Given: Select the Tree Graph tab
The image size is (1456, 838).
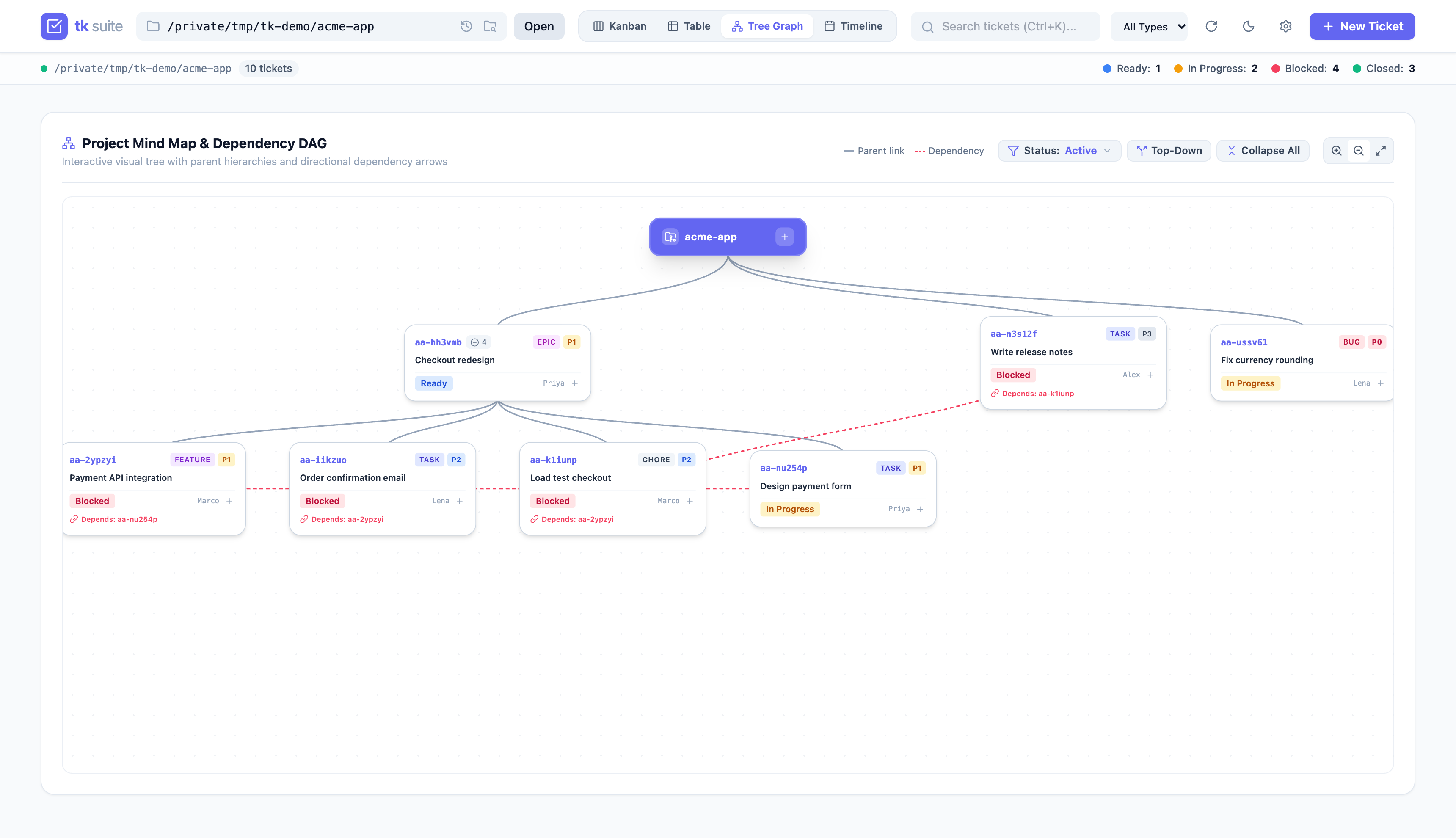Looking at the screenshot, I should pyautogui.click(x=767, y=27).
